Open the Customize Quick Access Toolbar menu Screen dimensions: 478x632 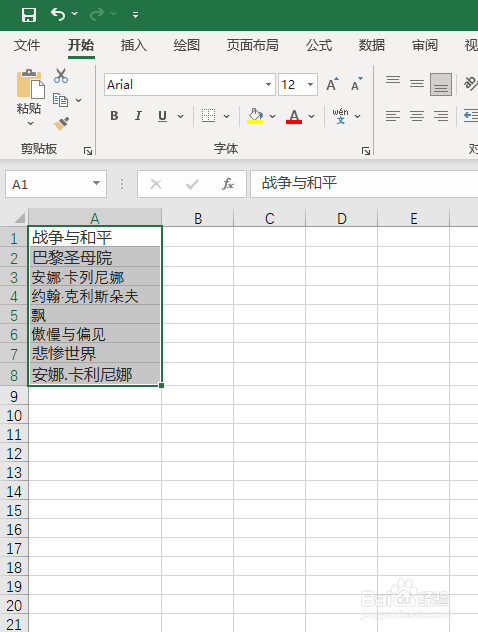pyautogui.click(x=135, y=15)
